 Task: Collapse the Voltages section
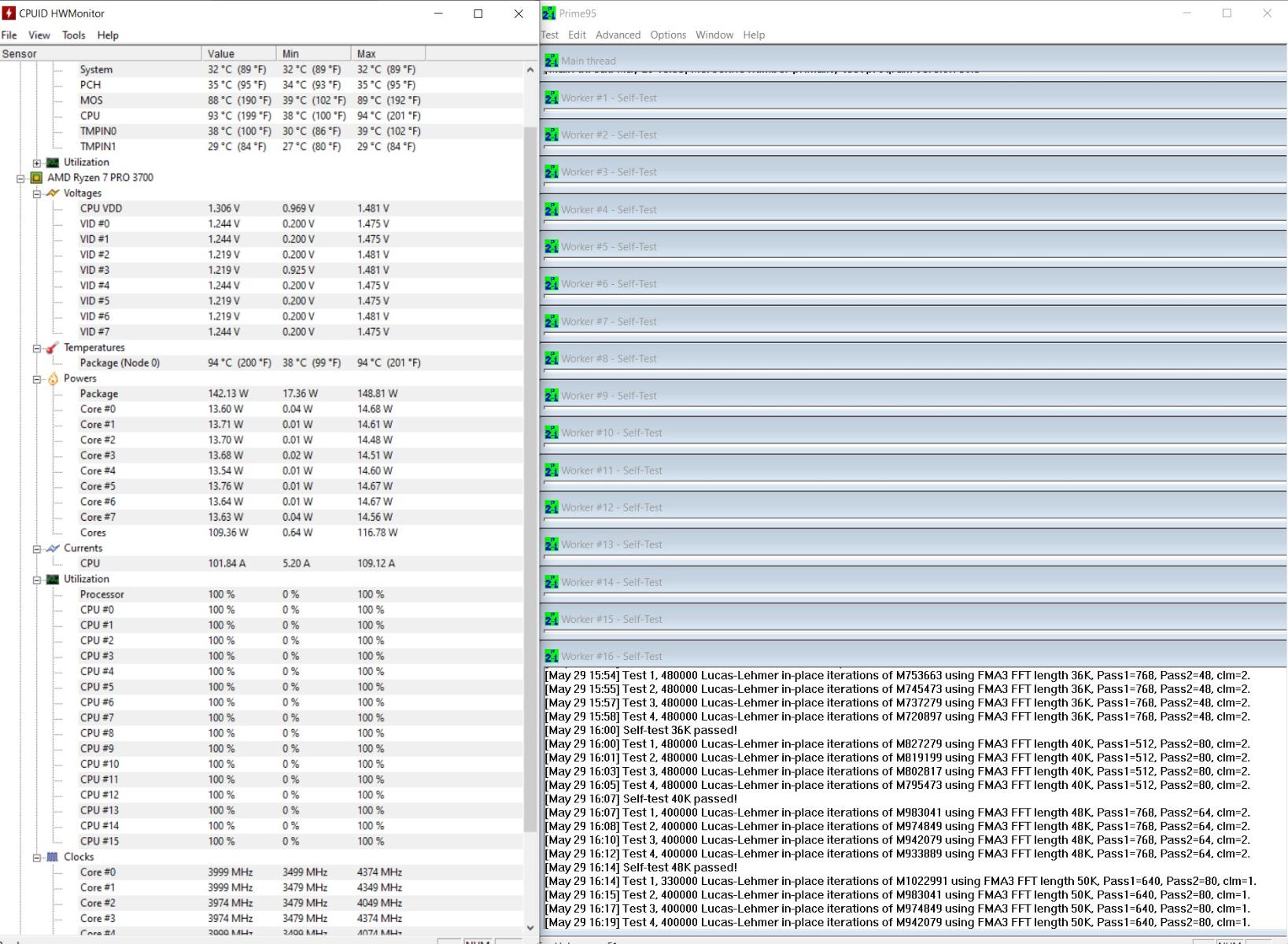coord(37,194)
